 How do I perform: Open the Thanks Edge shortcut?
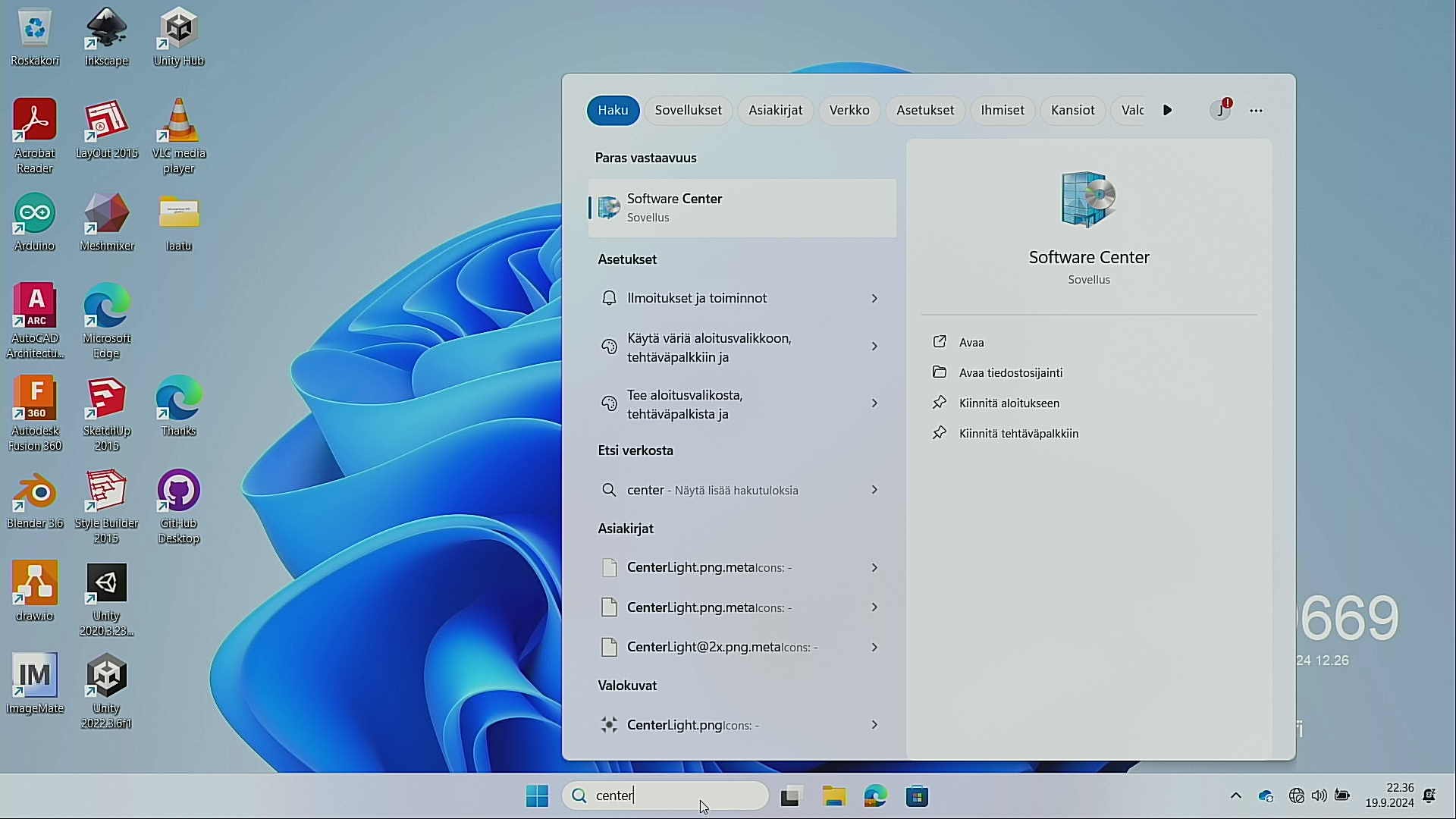pyautogui.click(x=179, y=406)
